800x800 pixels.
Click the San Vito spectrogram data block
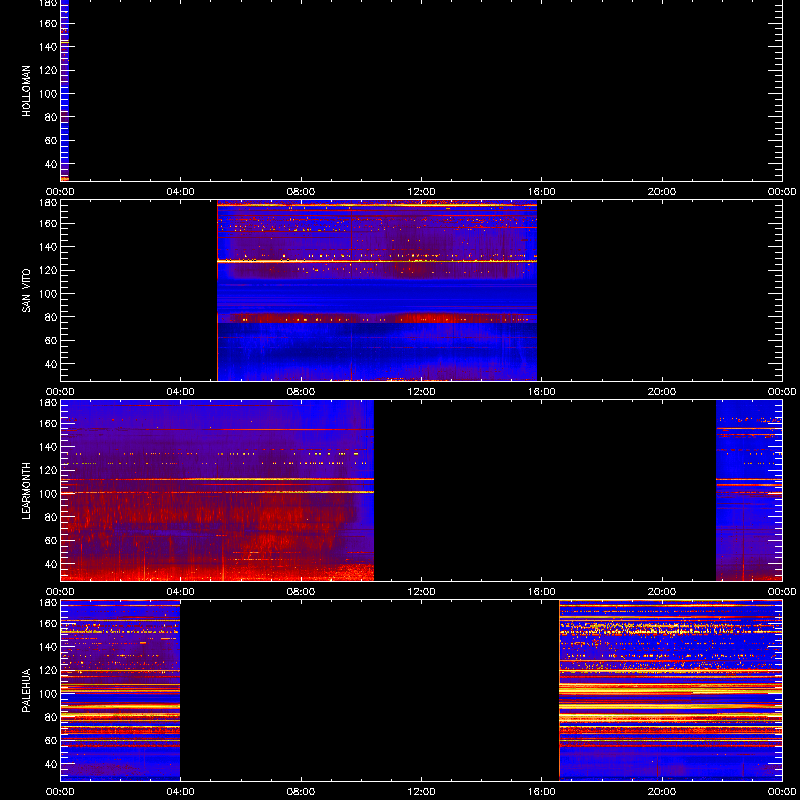377,291
